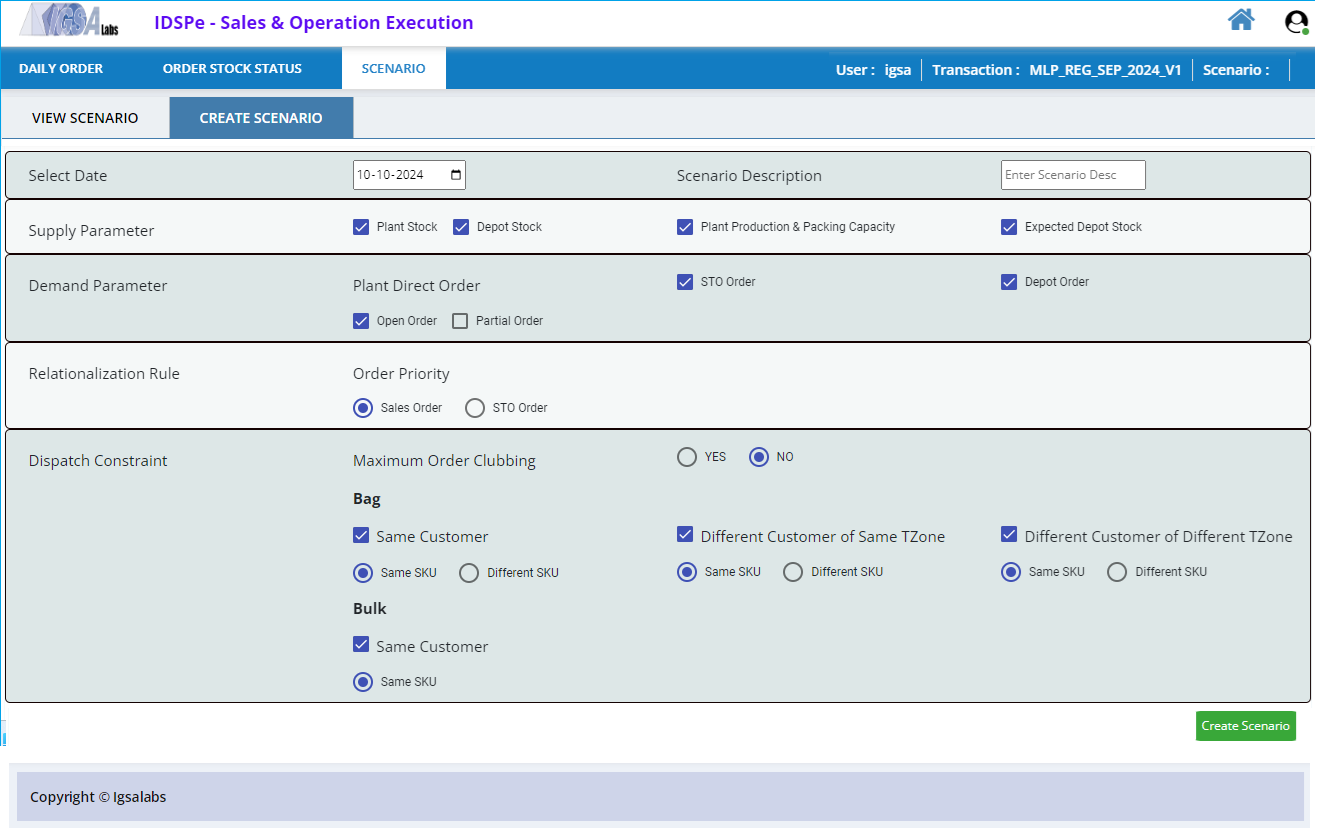Screen dimensions: 1333x837
Task: Click the 'Plant Direct Order' label
Action: [416, 286]
